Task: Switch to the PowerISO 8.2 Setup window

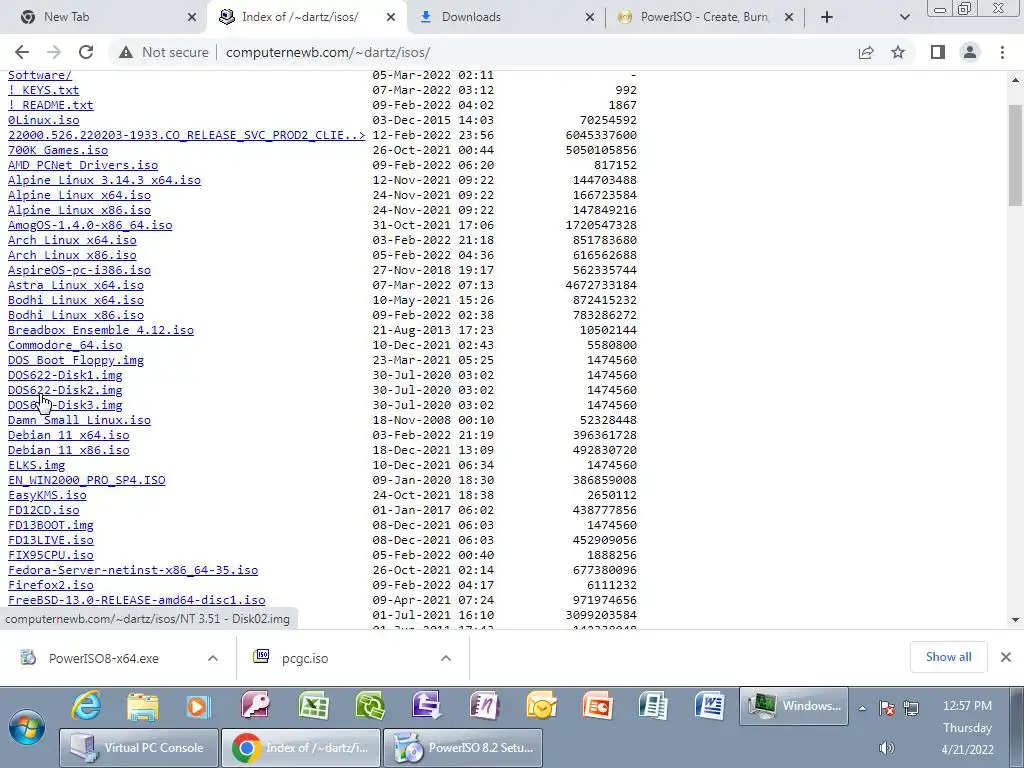Action: pyautogui.click(x=463, y=748)
